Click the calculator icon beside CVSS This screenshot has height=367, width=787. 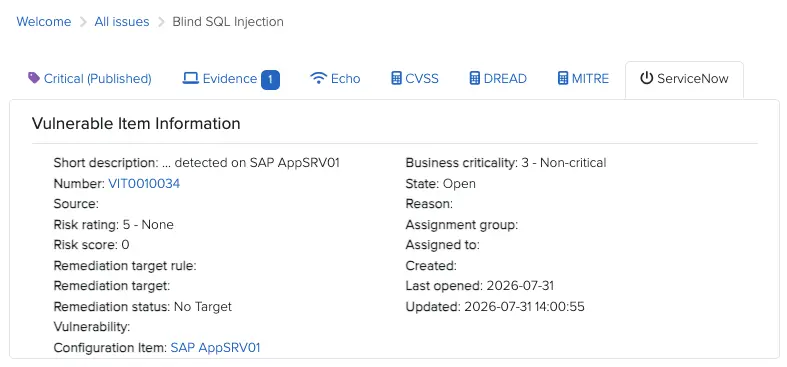pyautogui.click(x=397, y=78)
